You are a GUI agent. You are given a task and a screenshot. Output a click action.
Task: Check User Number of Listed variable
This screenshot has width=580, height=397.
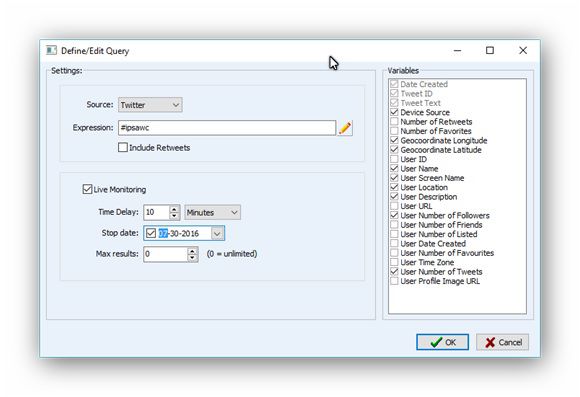pyautogui.click(x=394, y=234)
